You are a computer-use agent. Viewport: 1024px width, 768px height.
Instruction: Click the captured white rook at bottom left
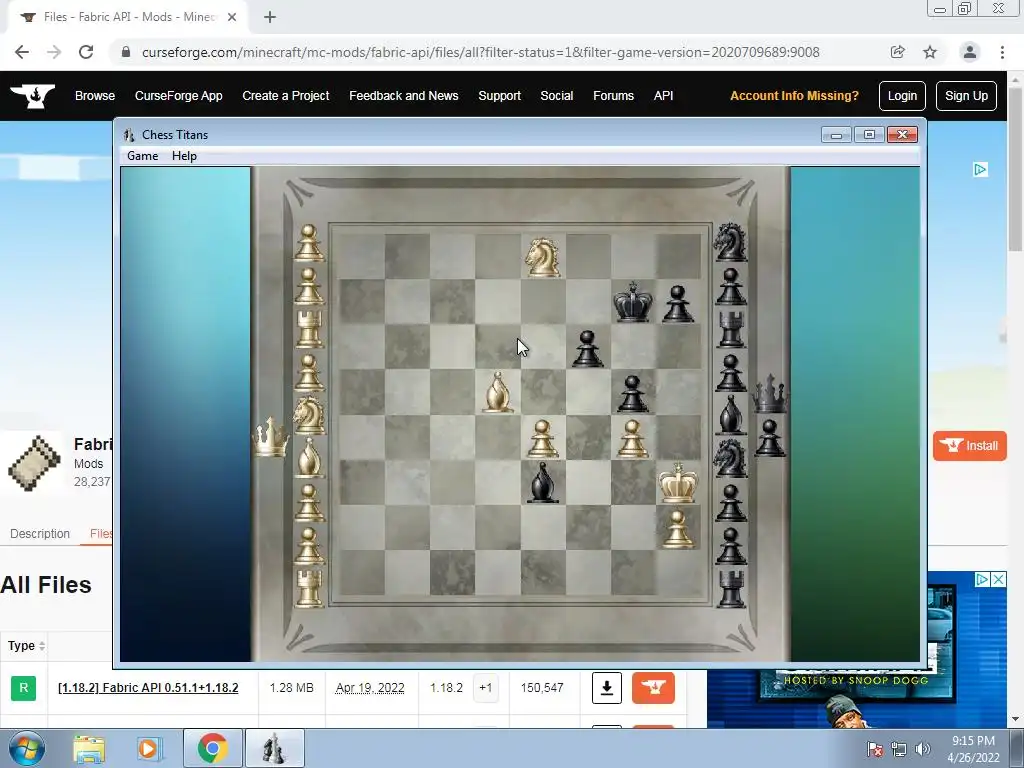click(x=309, y=588)
